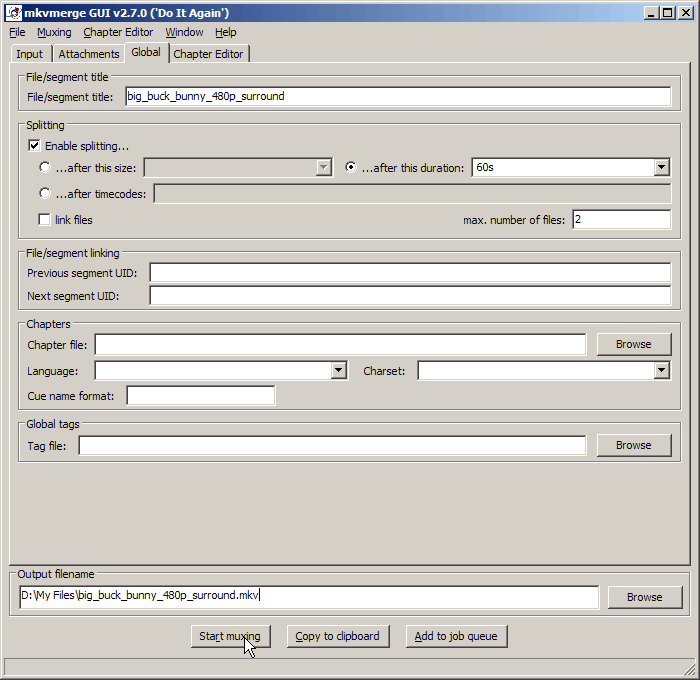The width and height of the screenshot is (700, 680).
Task: Click the File/segment title field
Action: 398,96
